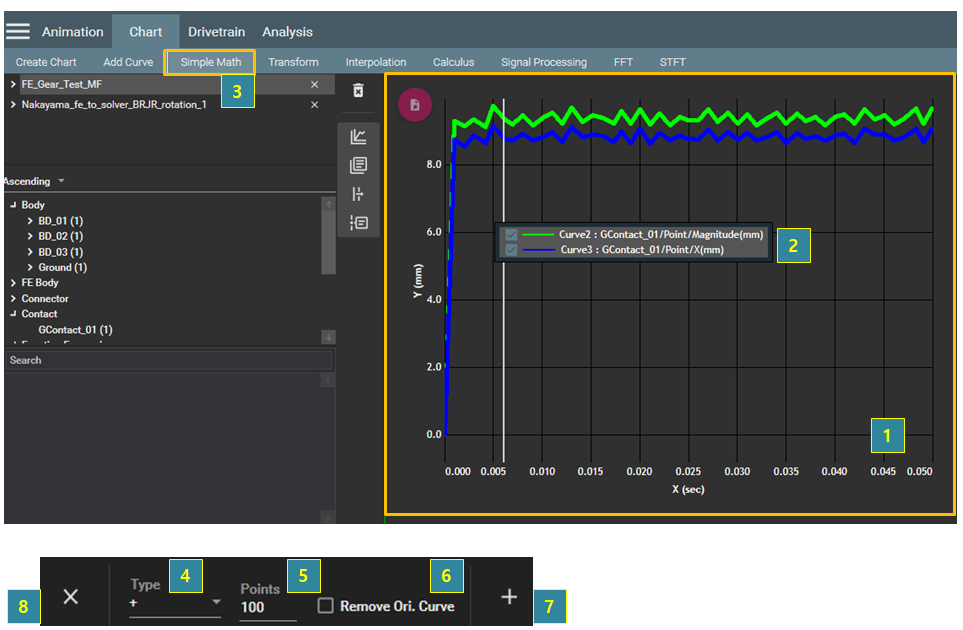This screenshot has height=630, width=963.
Task: Expand the BD_01 tree node
Action: [x=31, y=221]
